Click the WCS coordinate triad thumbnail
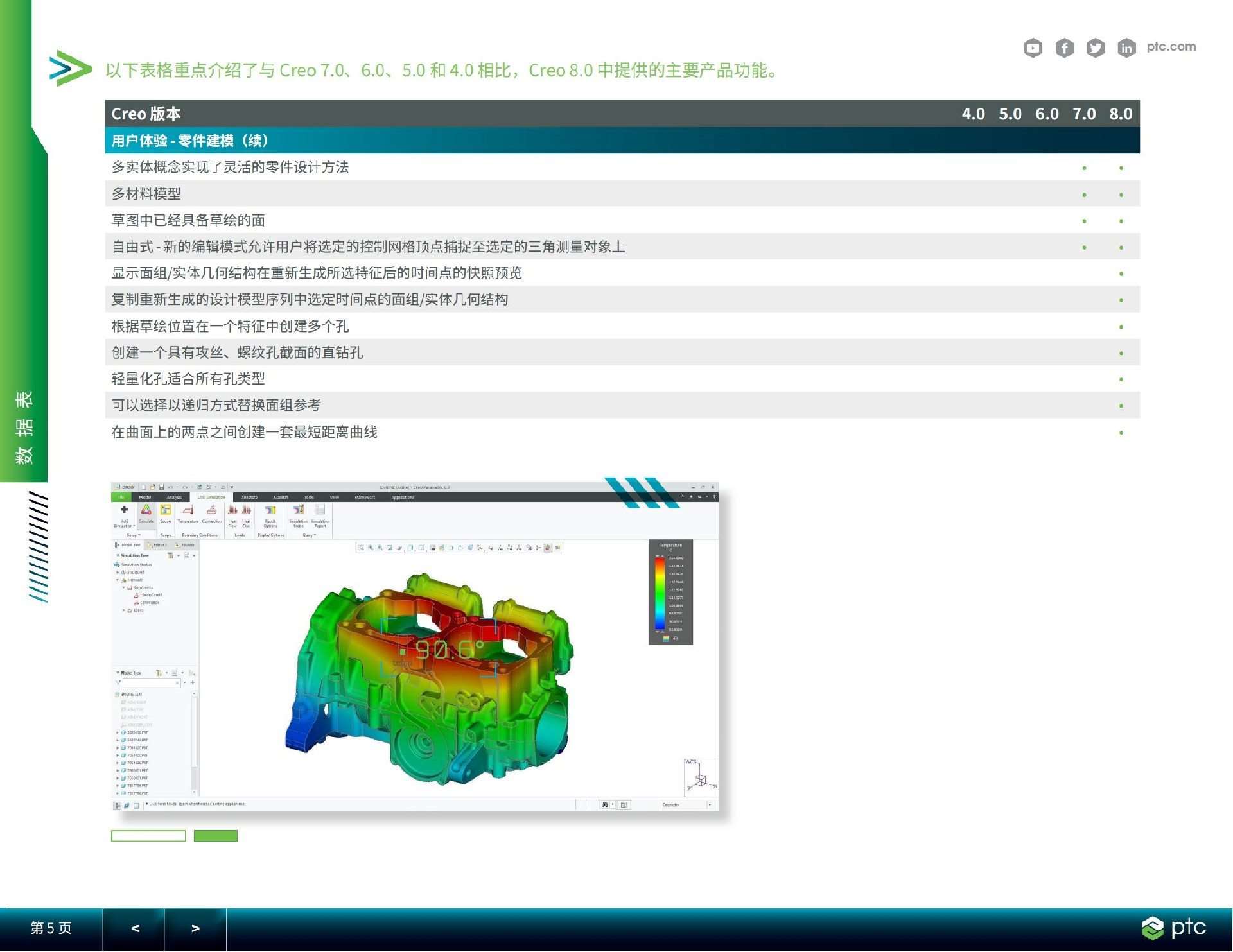This screenshot has height=952, width=1233. click(x=701, y=777)
